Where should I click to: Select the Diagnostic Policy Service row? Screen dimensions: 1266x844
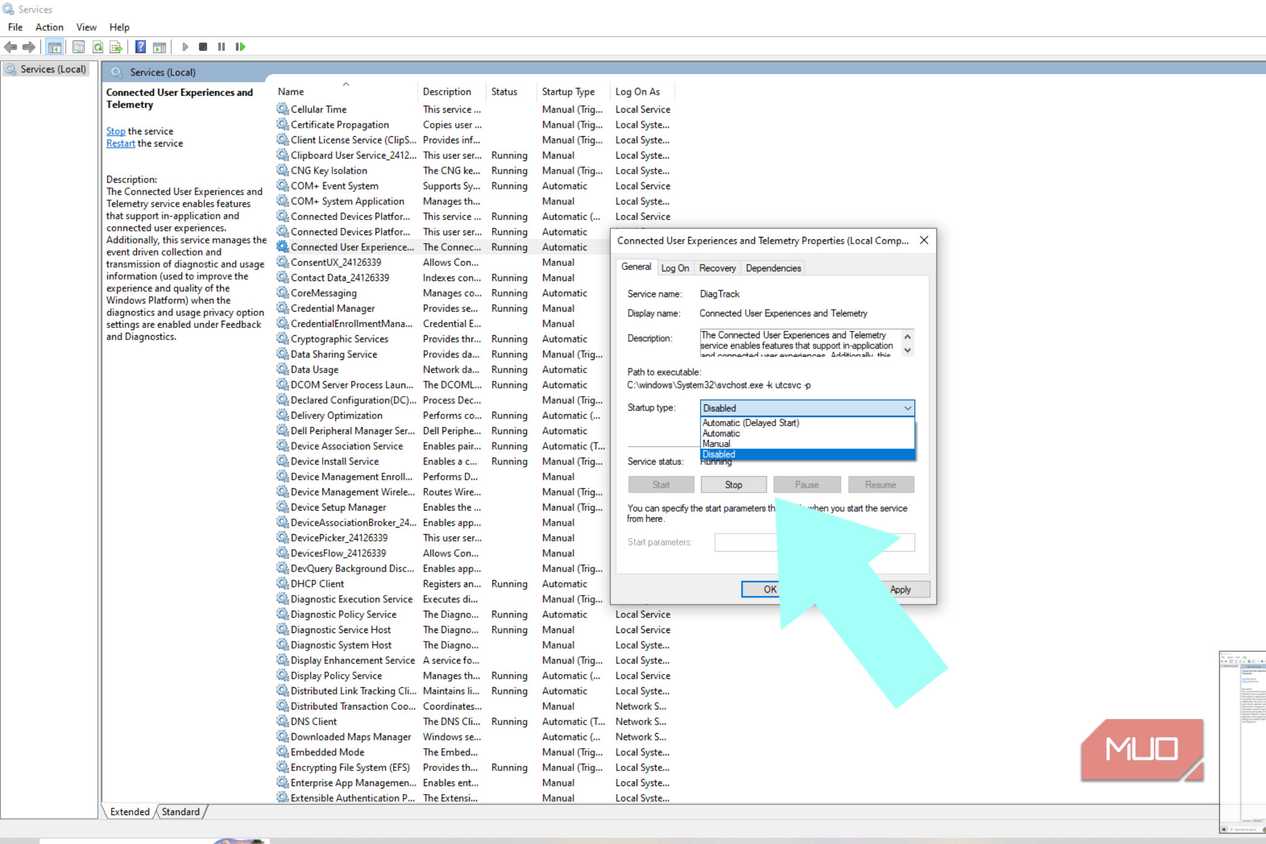475,615
